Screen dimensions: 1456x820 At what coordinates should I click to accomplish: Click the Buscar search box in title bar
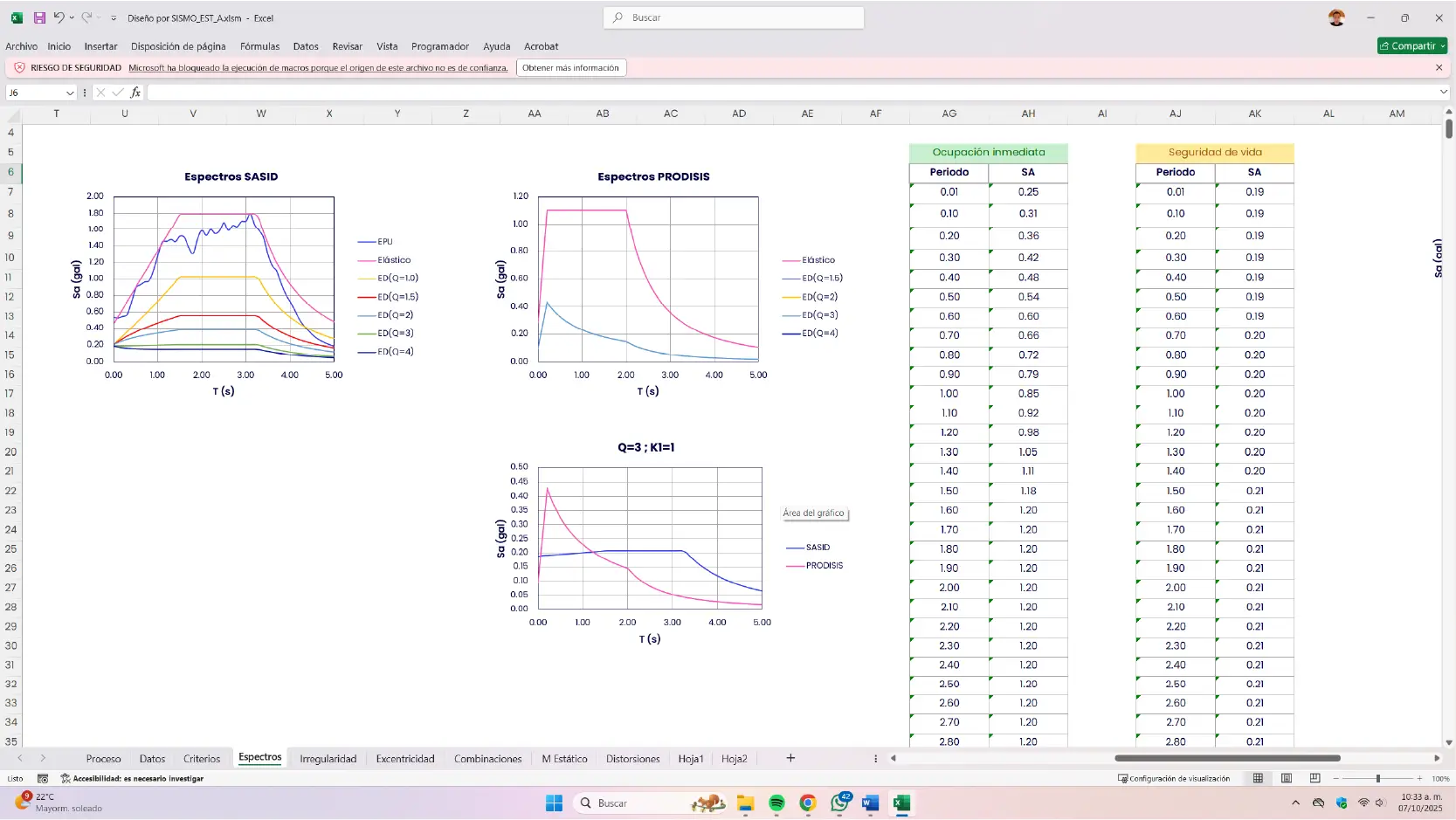pyautogui.click(x=734, y=17)
